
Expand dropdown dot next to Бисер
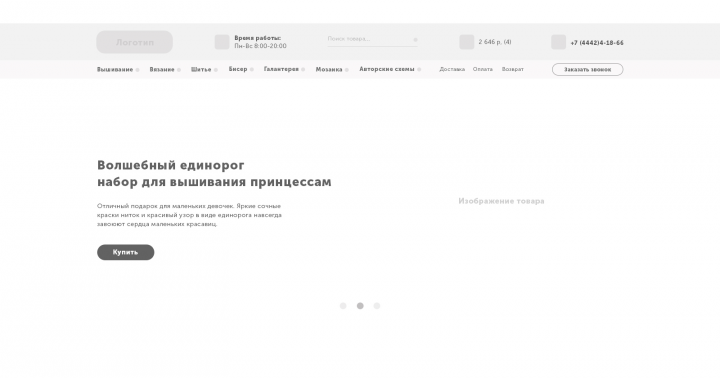[252, 70]
